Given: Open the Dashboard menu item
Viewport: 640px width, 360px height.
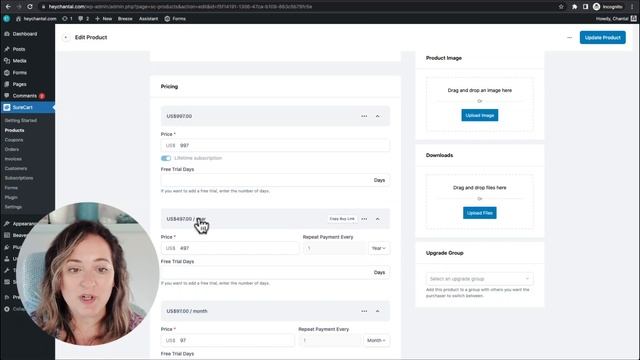Looking at the screenshot, I should point(24,34).
